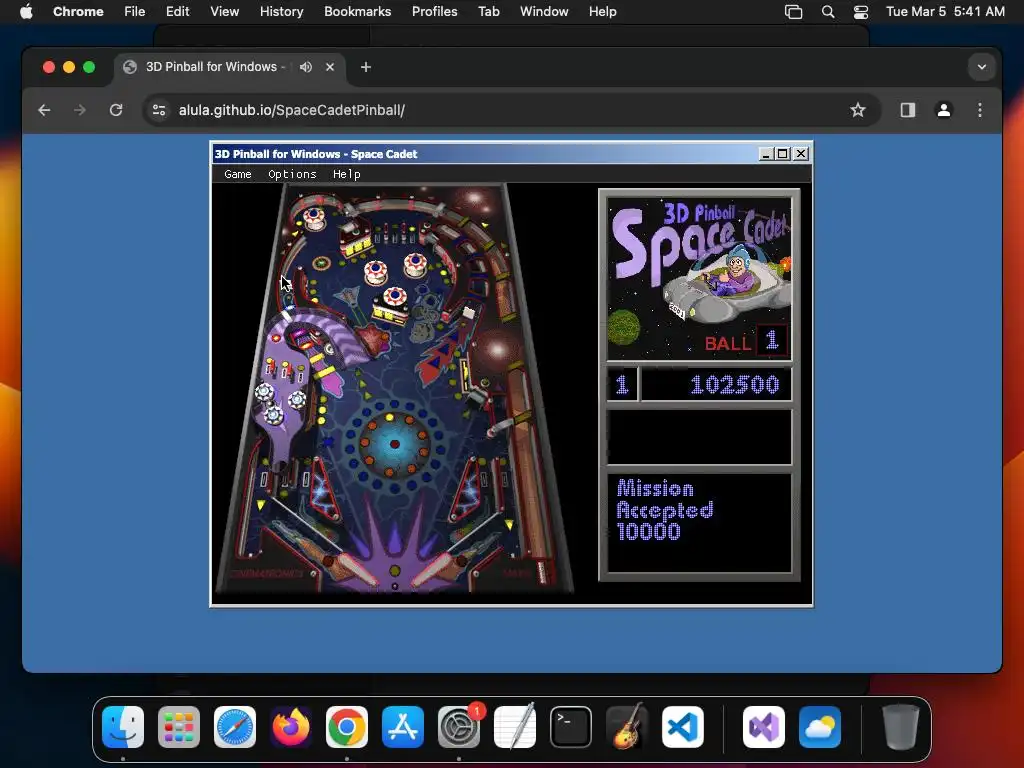Click the score value 102500
This screenshot has width=1024, height=768.
(x=735, y=384)
